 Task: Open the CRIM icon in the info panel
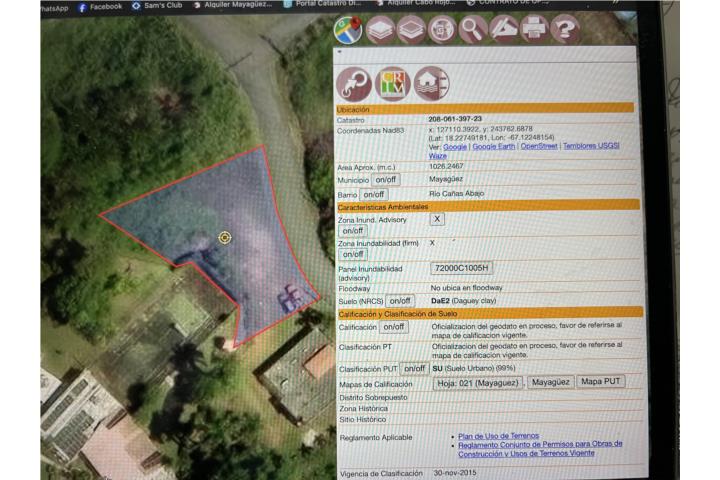click(393, 84)
